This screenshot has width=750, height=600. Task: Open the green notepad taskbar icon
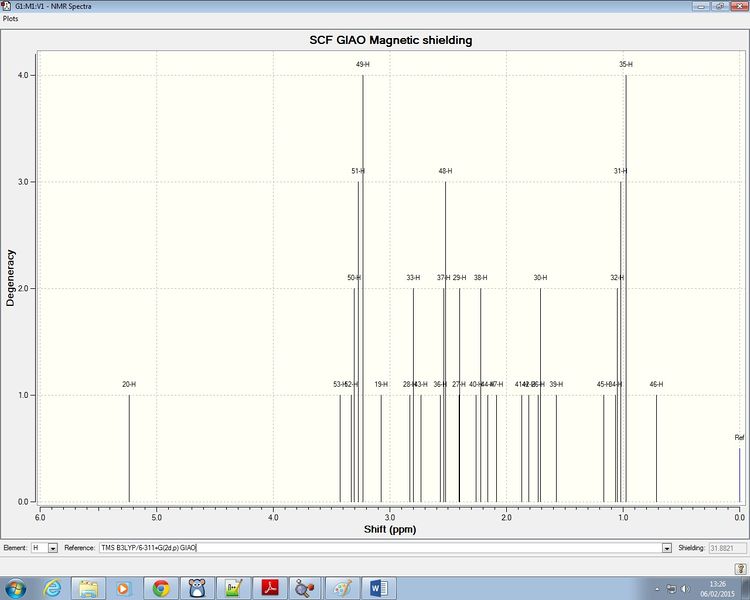click(233, 588)
